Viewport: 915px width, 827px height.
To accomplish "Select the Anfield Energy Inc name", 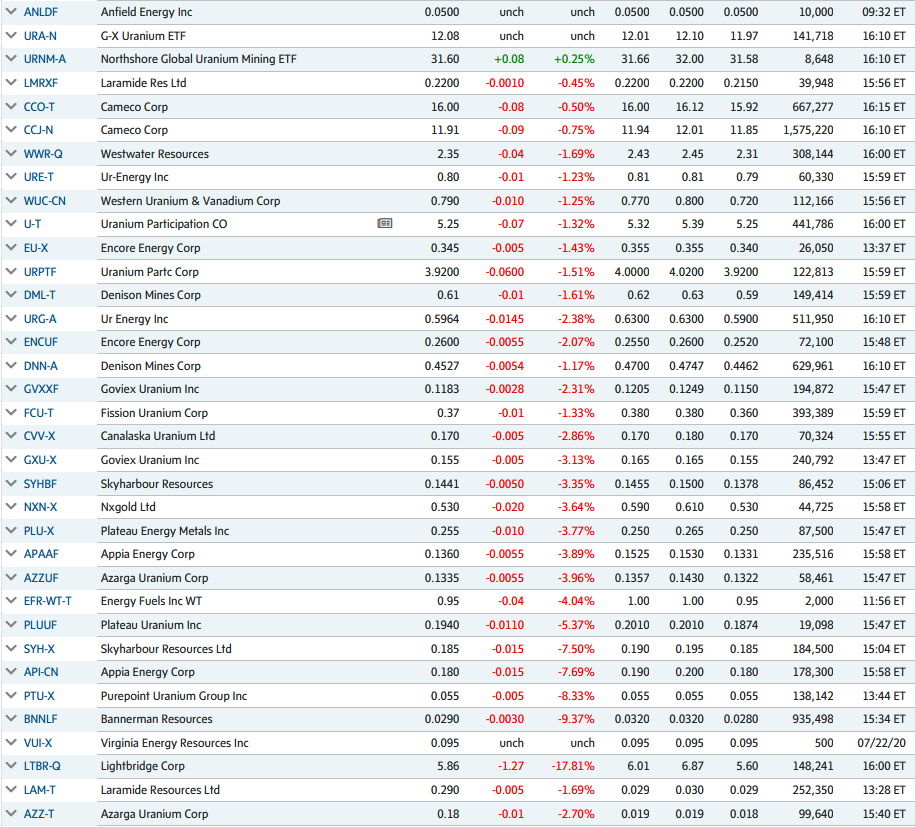I will (x=146, y=12).
